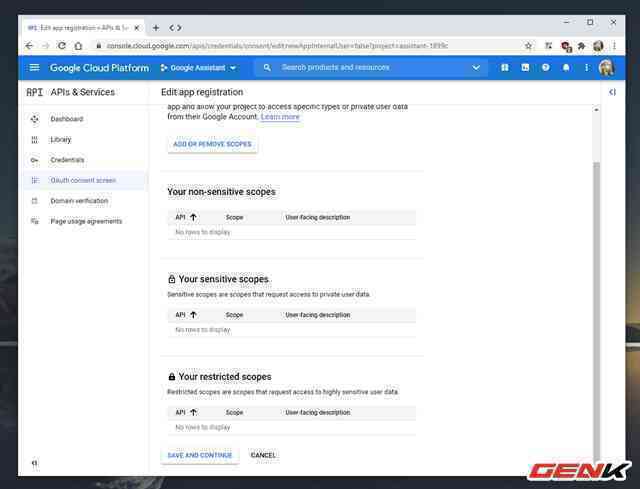Open the puzzle-piece extensions icon

pos(581,46)
